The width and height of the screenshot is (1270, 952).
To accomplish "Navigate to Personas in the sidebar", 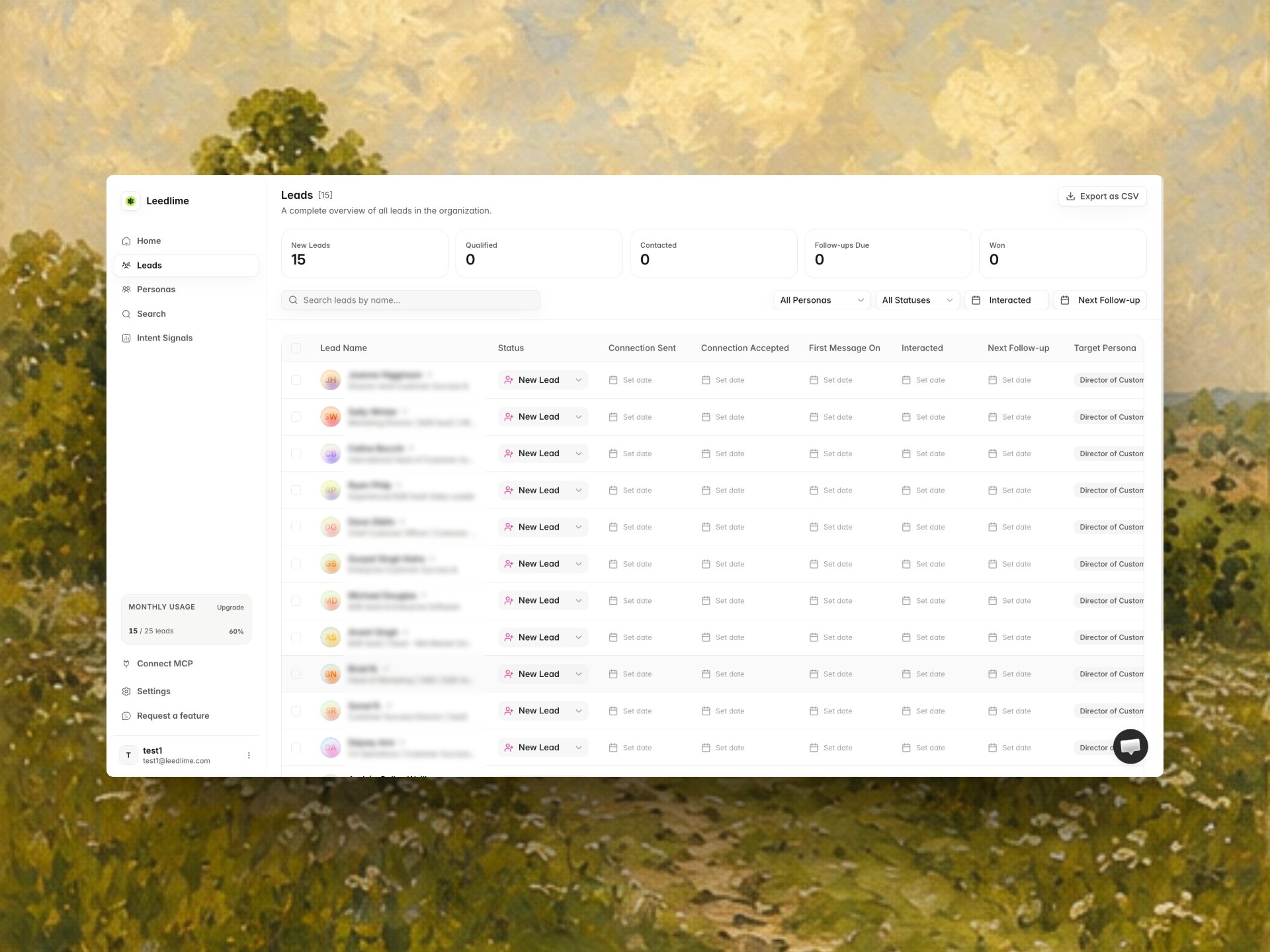I will point(186,290).
